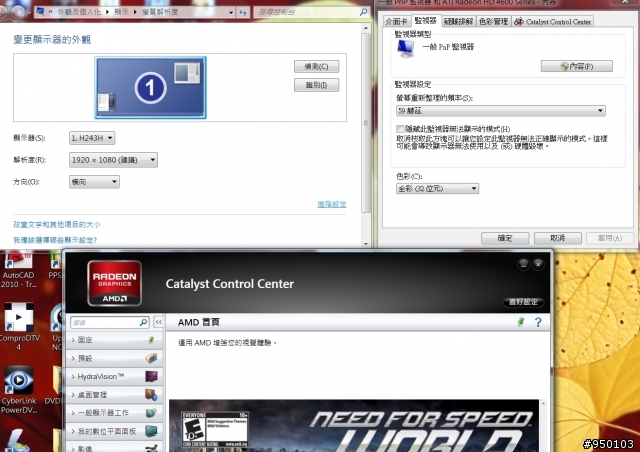Screen dimensions: 640x452
Task: Open the 色彩 全彩 (32 位元) dropdown
Action: tap(437, 188)
